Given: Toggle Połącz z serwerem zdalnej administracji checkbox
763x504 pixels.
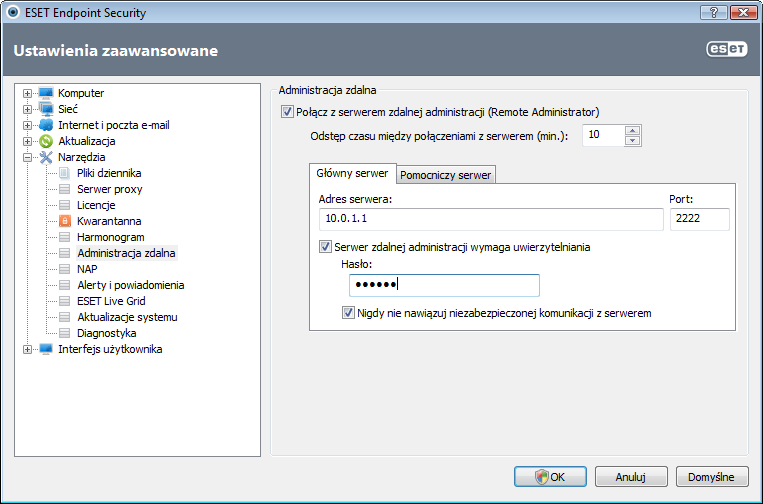Looking at the screenshot, I should [x=287, y=112].
